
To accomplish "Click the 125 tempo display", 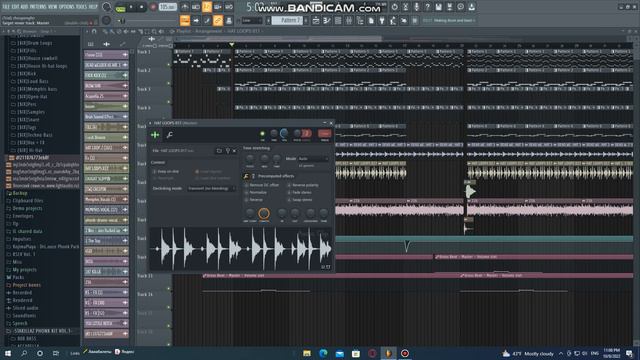I will click(x=167, y=7).
